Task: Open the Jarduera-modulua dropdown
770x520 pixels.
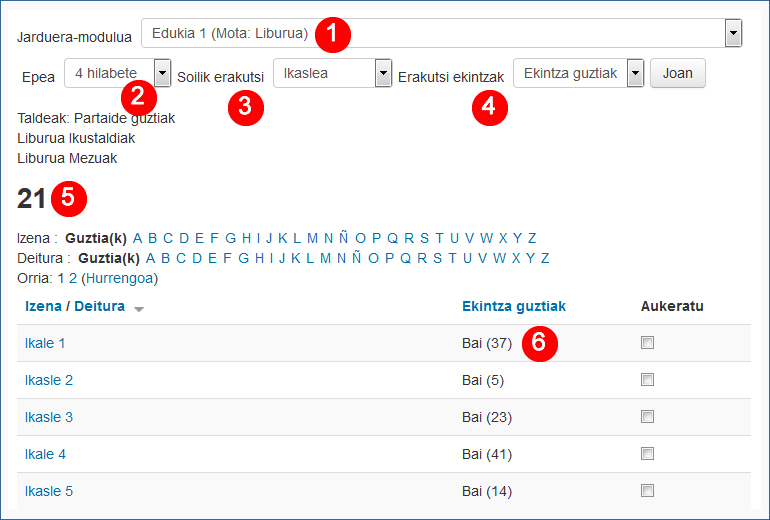Action: [x=733, y=34]
